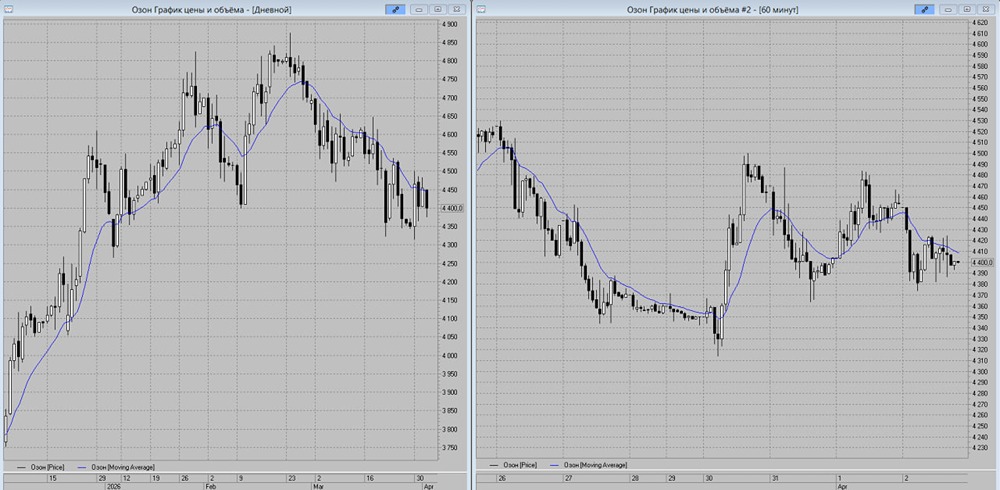
Task: Open the system menu icon of the Дневной chart window
Action: [7, 9]
